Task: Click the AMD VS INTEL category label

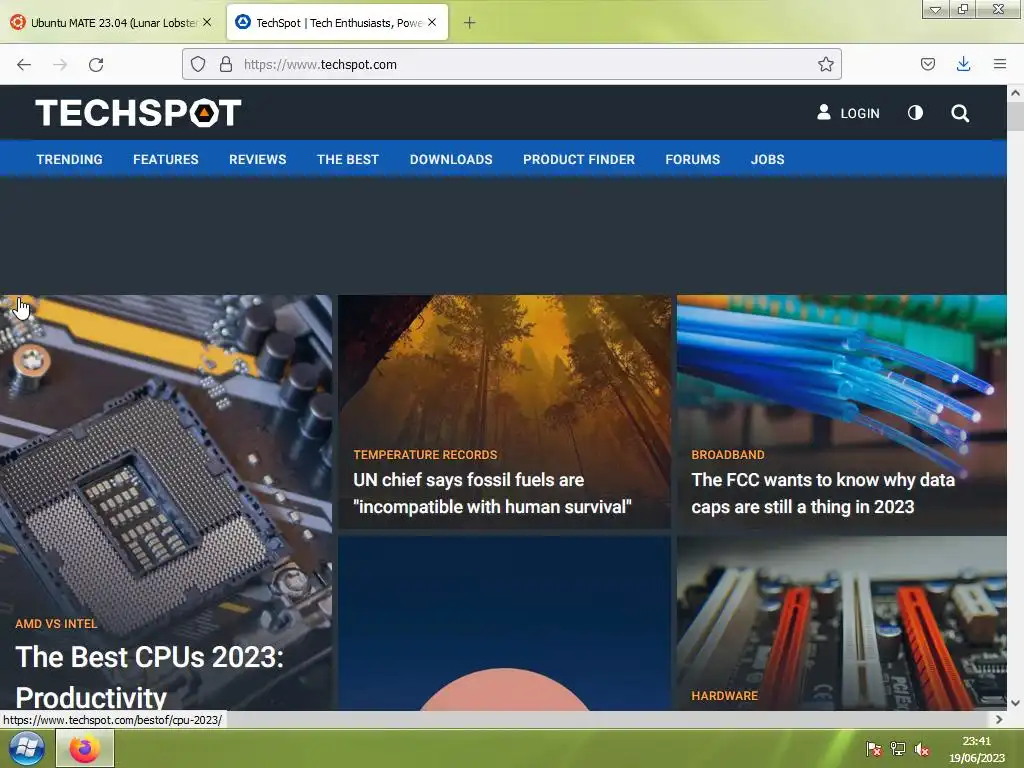Action: [56, 624]
